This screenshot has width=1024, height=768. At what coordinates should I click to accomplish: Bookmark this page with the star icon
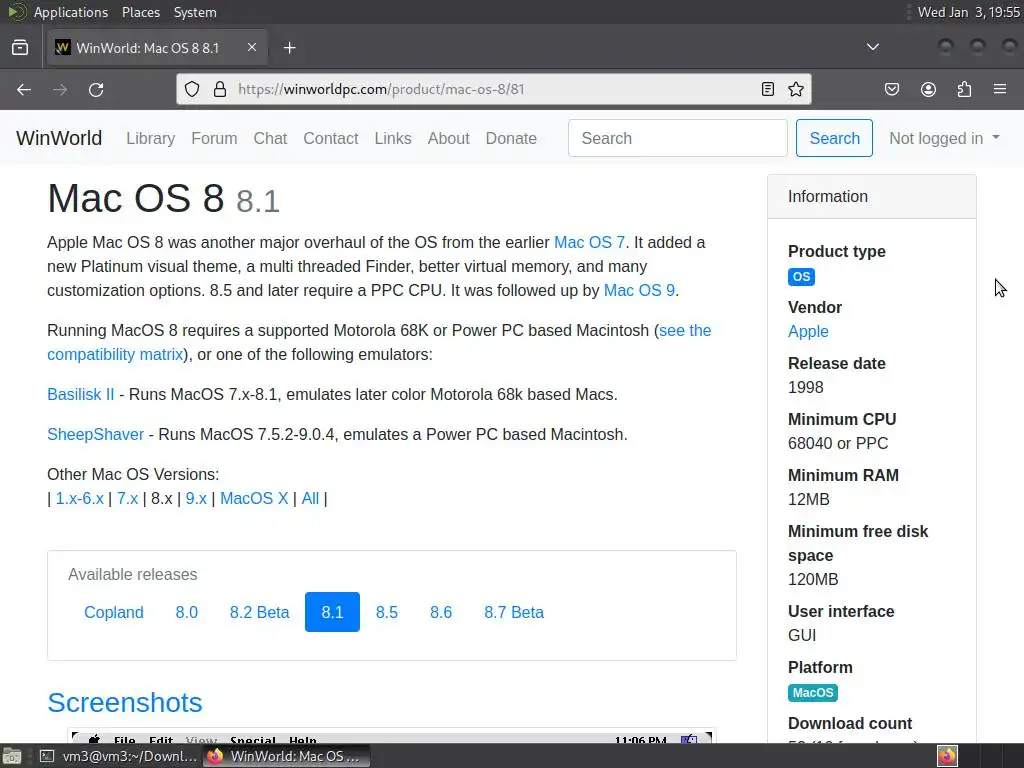tap(795, 89)
